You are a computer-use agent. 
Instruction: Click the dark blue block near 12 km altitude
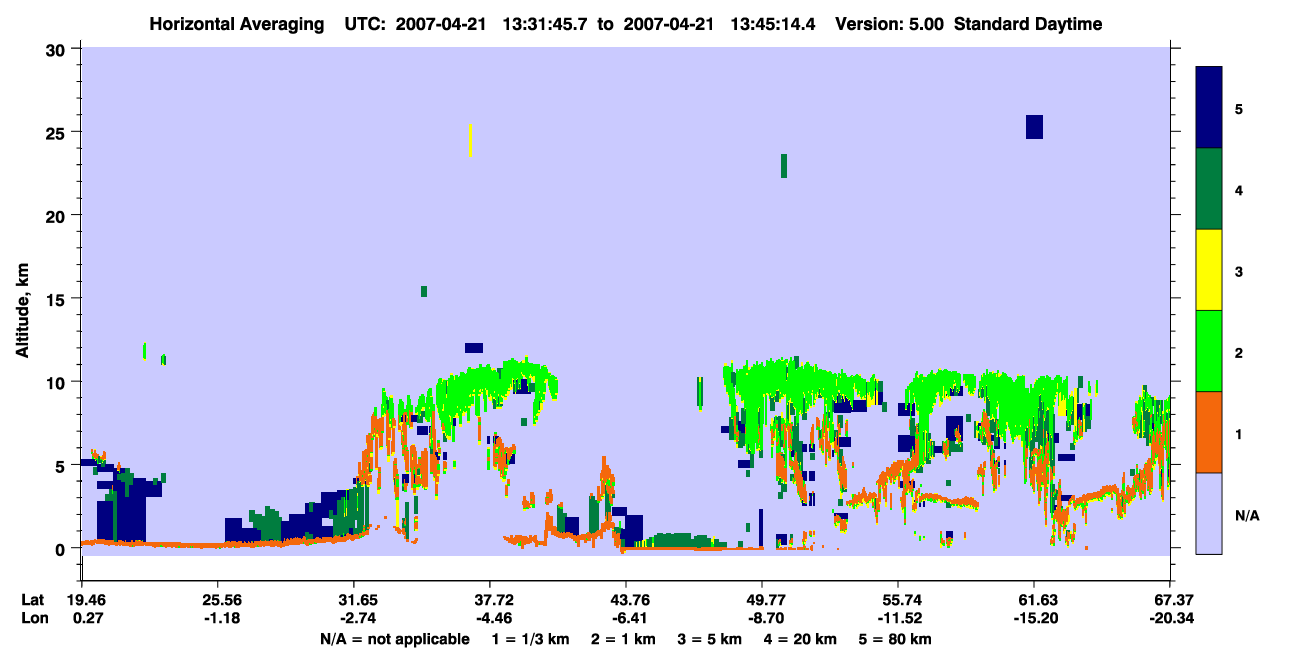[474, 348]
